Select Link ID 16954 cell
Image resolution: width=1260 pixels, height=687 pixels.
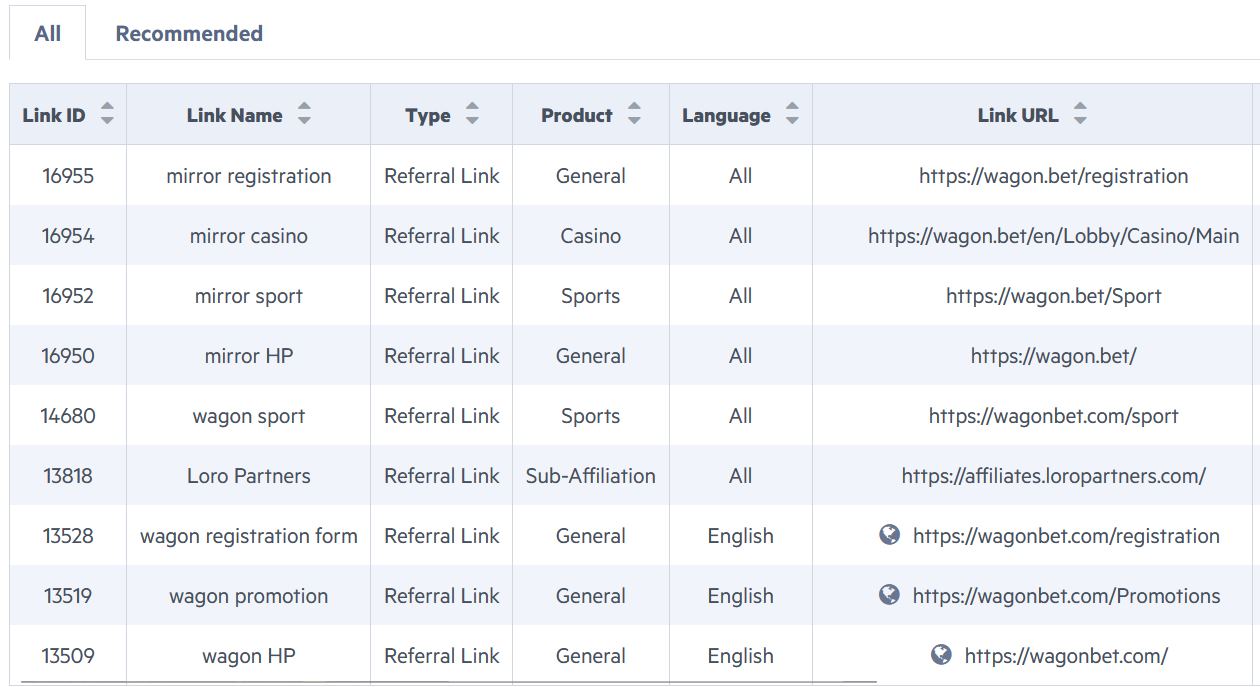point(68,236)
